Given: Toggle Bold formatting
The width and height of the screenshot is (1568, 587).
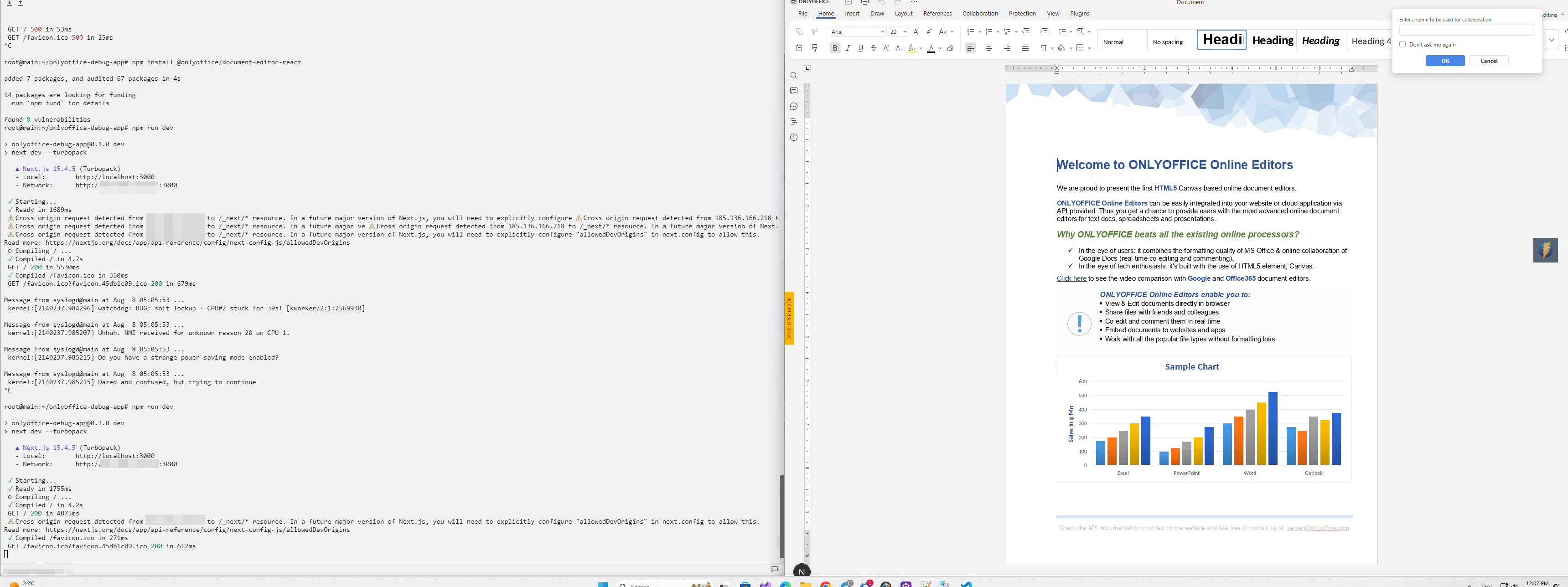Looking at the screenshot, I should coord(835,48).
